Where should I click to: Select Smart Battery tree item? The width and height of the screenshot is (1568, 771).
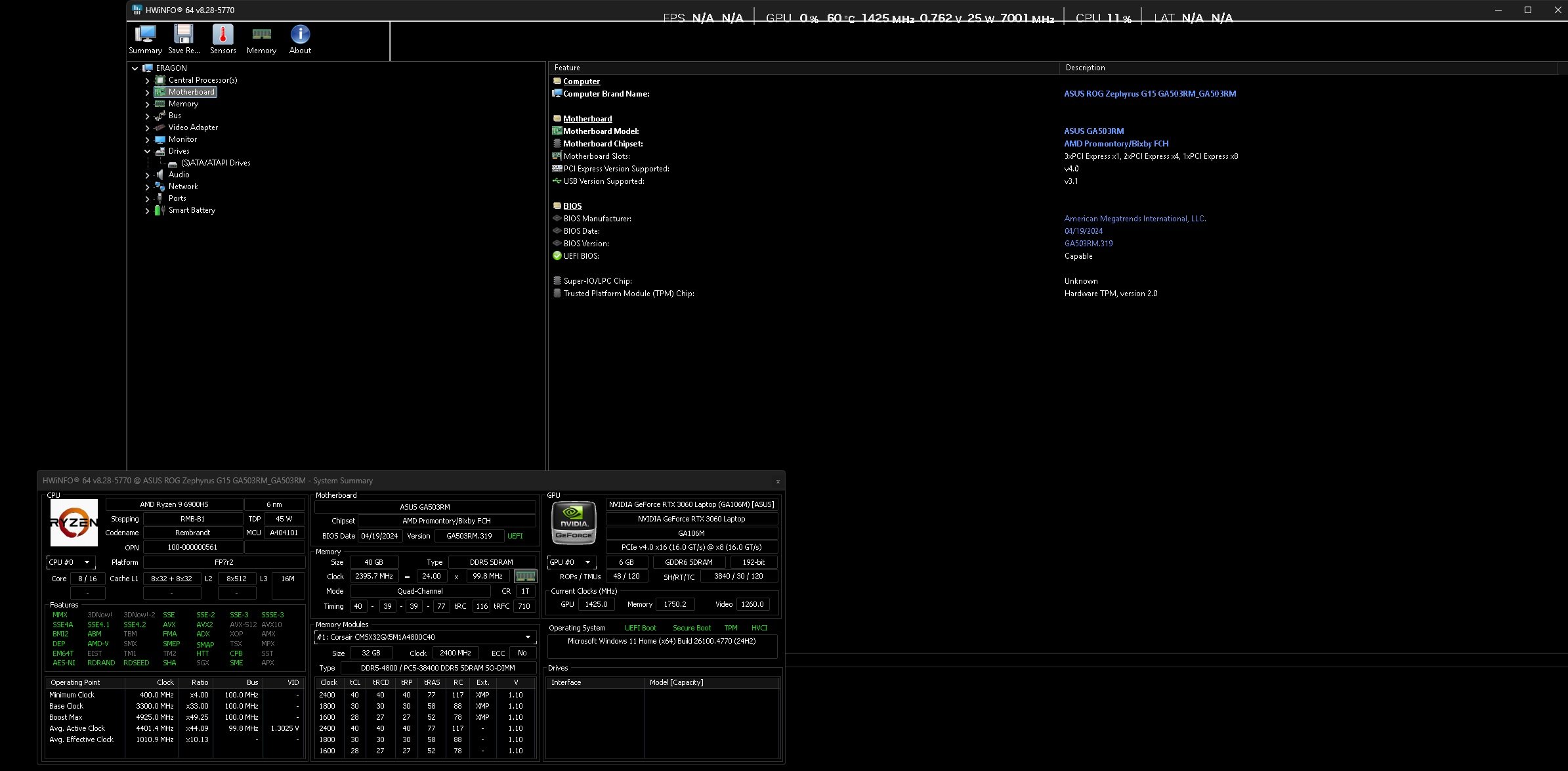click(192, 210)
